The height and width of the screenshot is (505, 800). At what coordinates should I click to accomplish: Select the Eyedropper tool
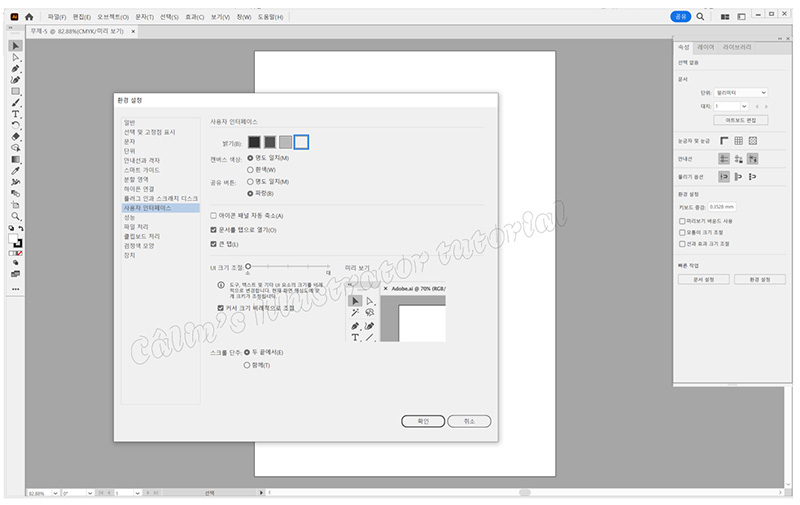pos(15,170)
